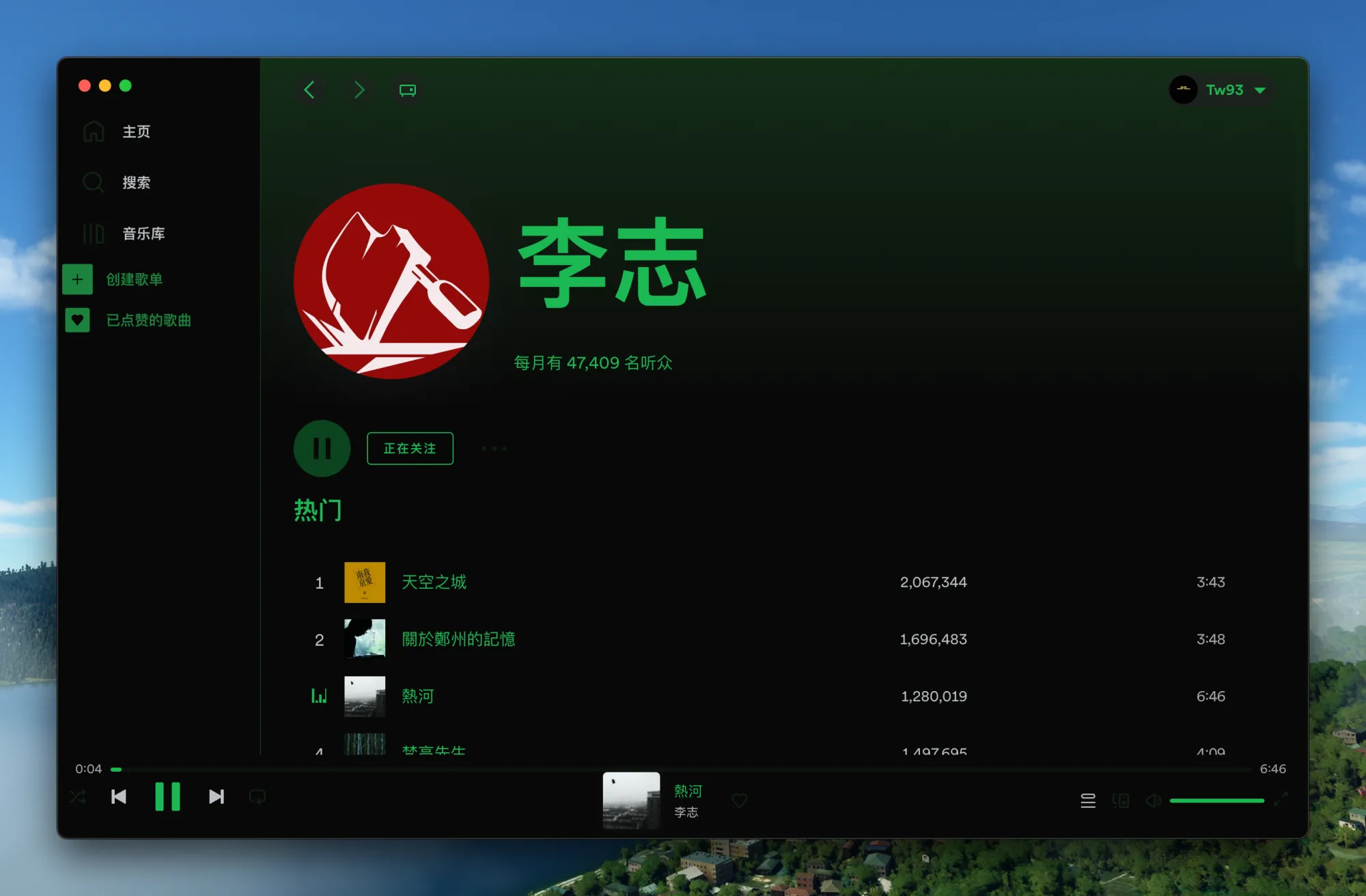This screenshot has width=1366, height=896.
Task: Like the current song with the heart
Action: tap(739, 800)
